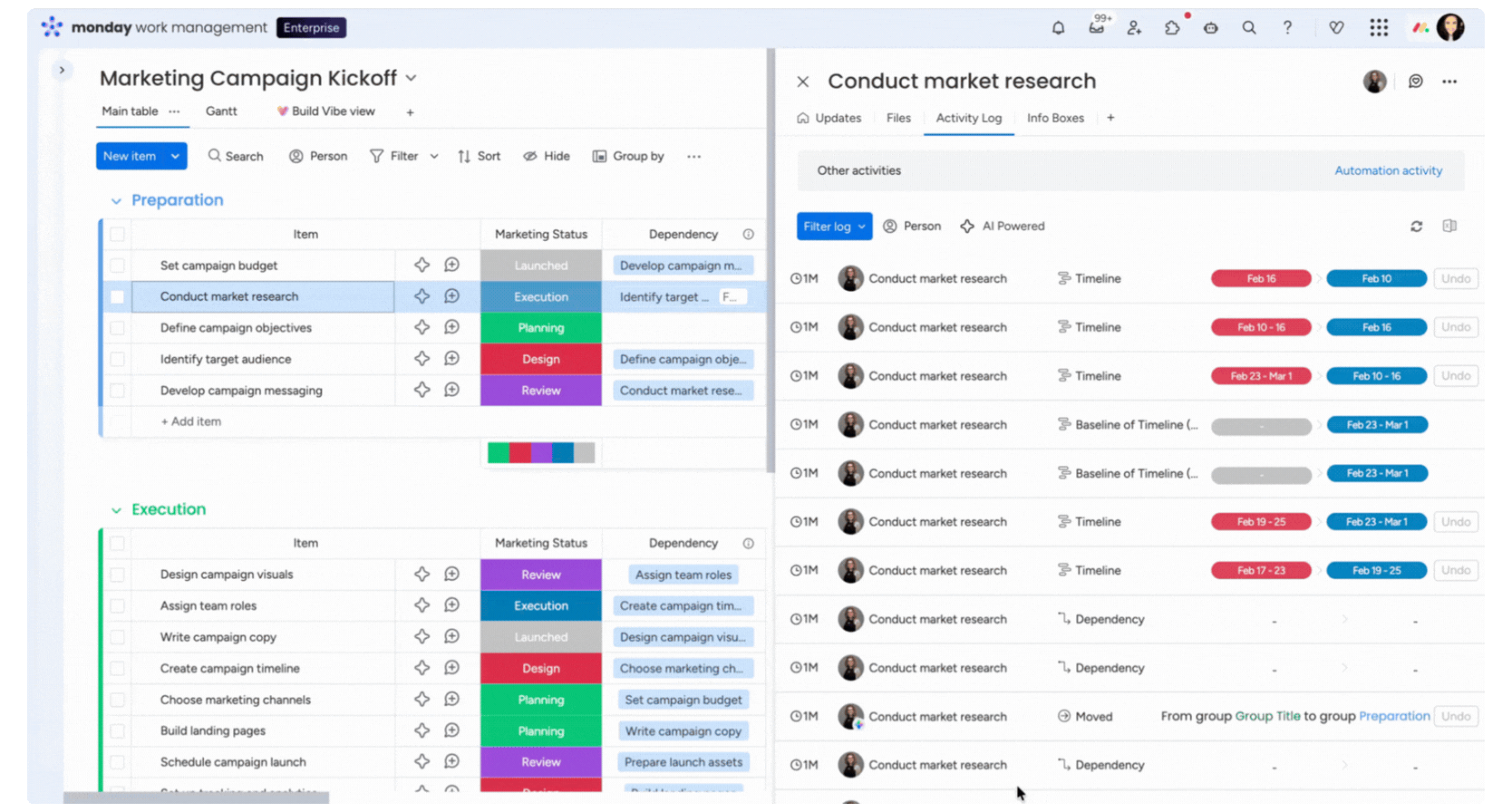
Task: Collapse the Preparation group
Action: pyautogui.click(x=116, y=201)
